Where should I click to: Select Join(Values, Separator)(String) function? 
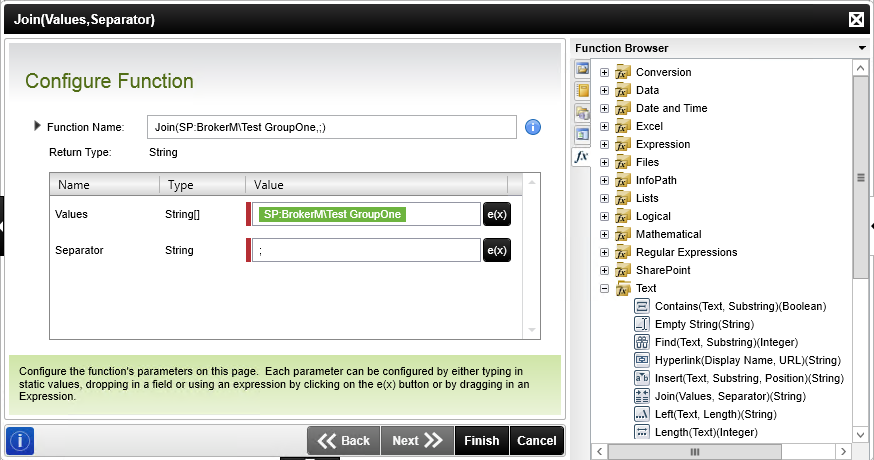(730, 396)
